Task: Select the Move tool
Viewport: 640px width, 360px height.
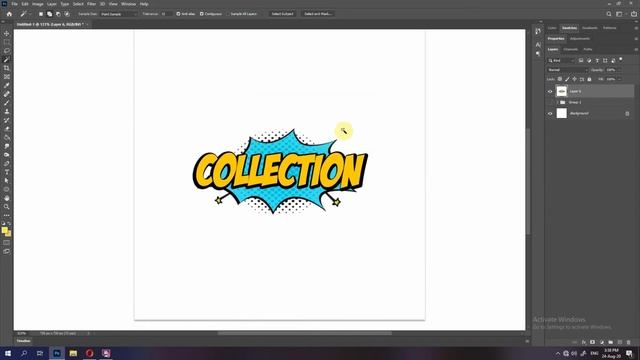Action: [x=7, y=33]
